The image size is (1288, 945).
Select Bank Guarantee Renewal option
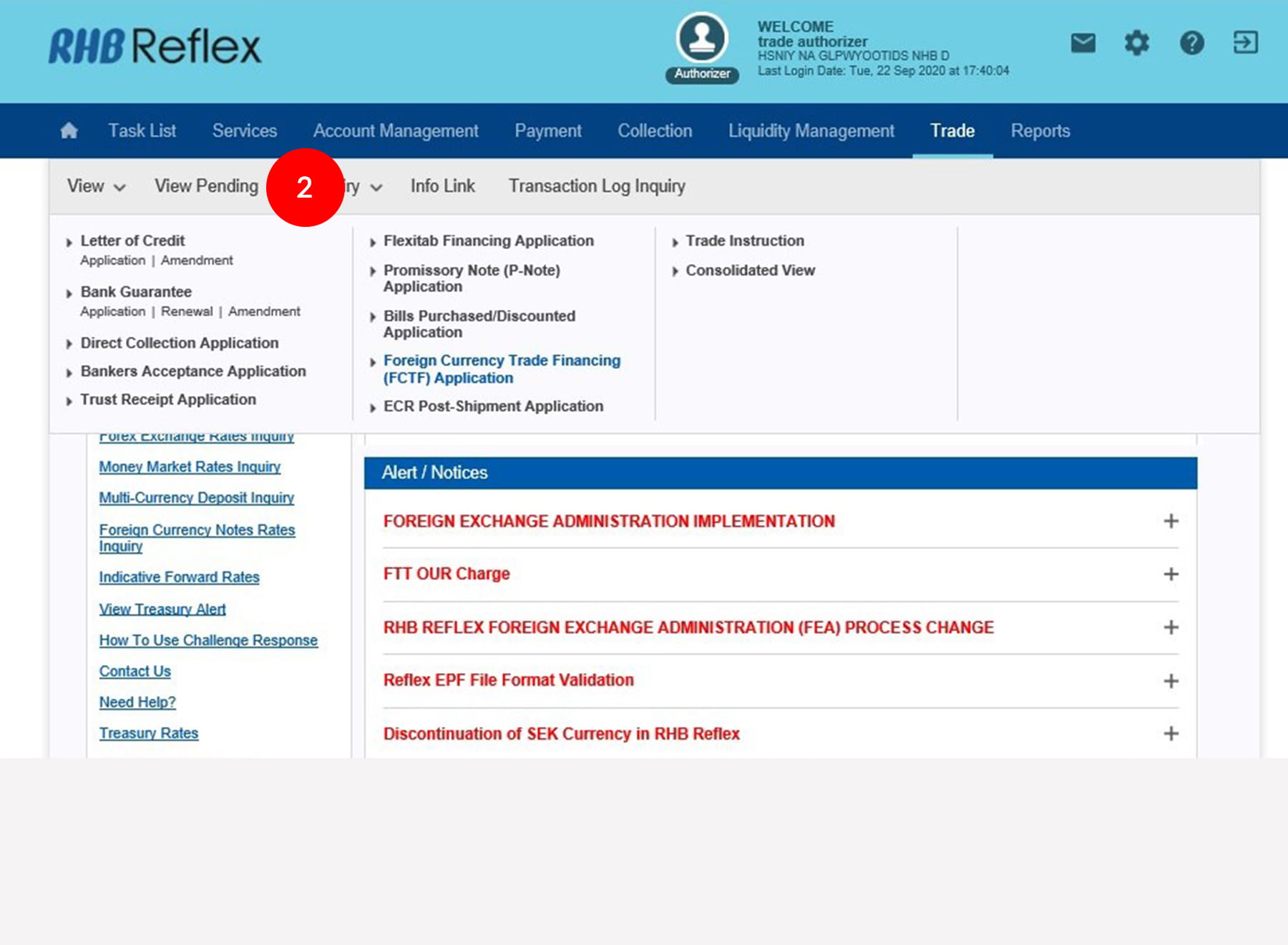[187, 311]
